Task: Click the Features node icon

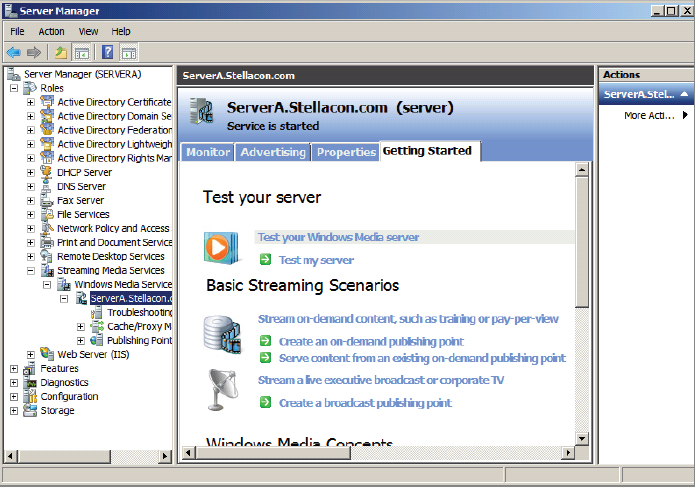Action: tap(30, 368)
